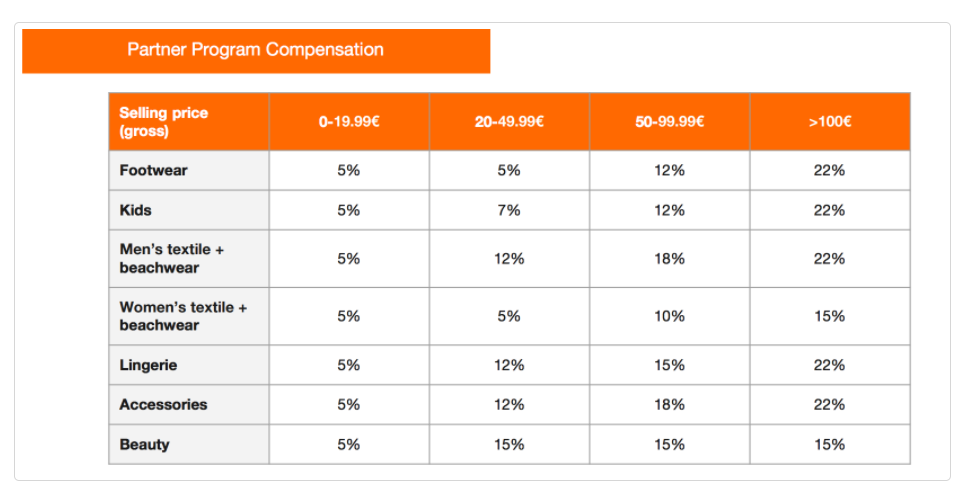Click the 0-19.99€ column header
964x492 pixels.
coord(349,122)
